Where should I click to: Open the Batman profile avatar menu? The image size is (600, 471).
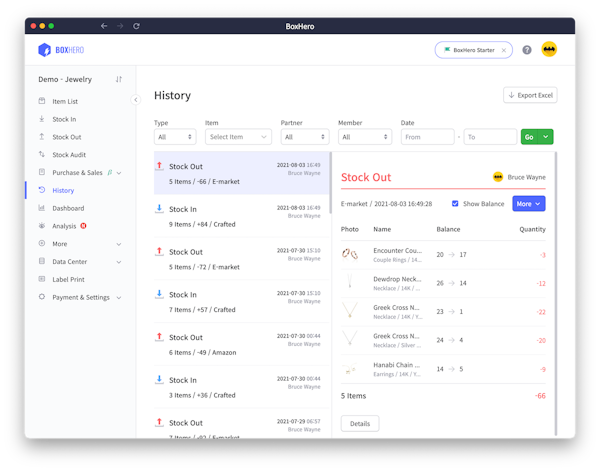pos(549,49)
